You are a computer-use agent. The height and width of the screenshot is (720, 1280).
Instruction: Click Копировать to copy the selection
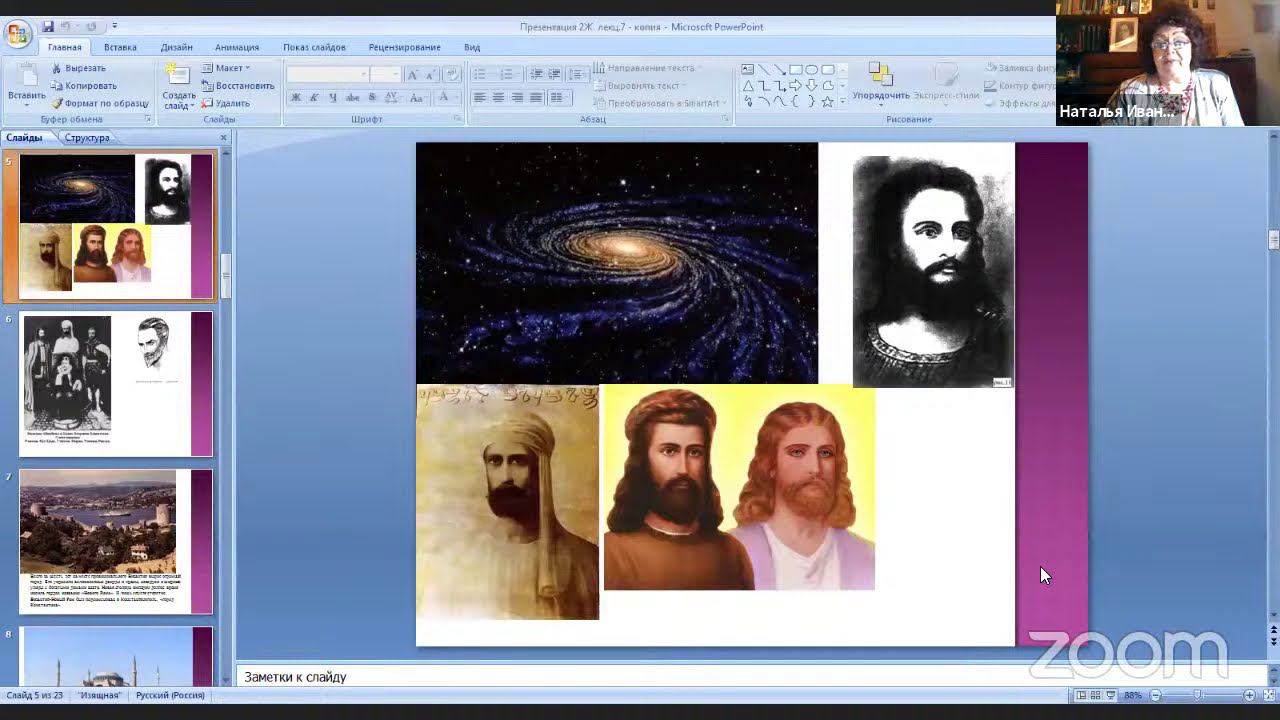[84, 86]
